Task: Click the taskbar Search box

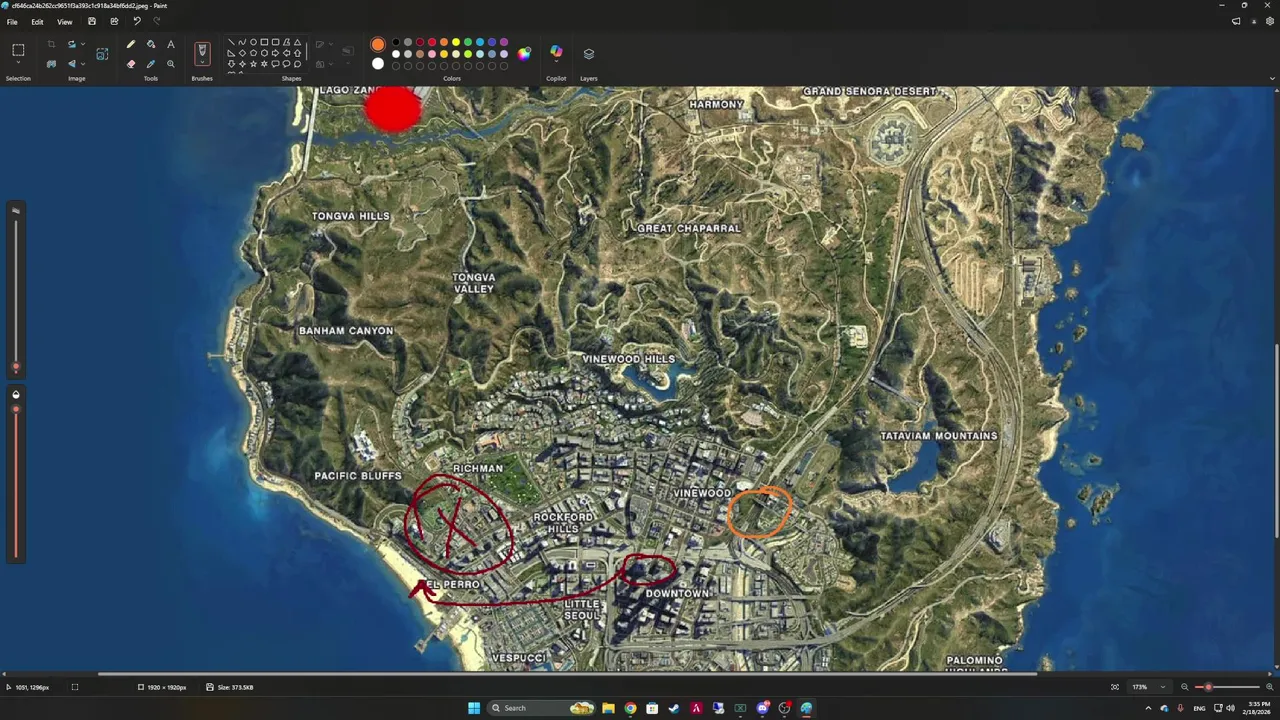Action: pos(541,708)
